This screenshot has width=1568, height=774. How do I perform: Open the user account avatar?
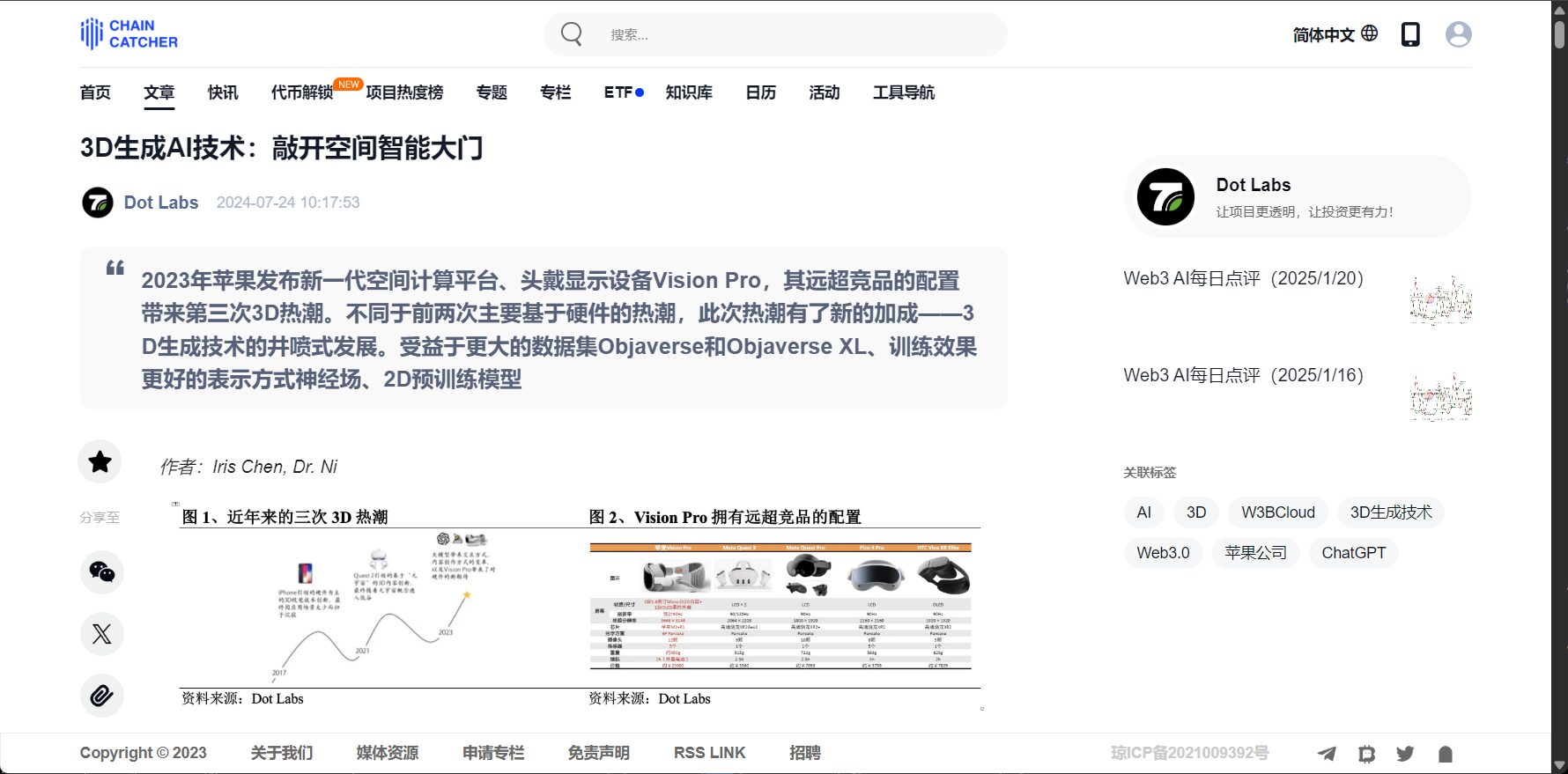coord(1459,34)
